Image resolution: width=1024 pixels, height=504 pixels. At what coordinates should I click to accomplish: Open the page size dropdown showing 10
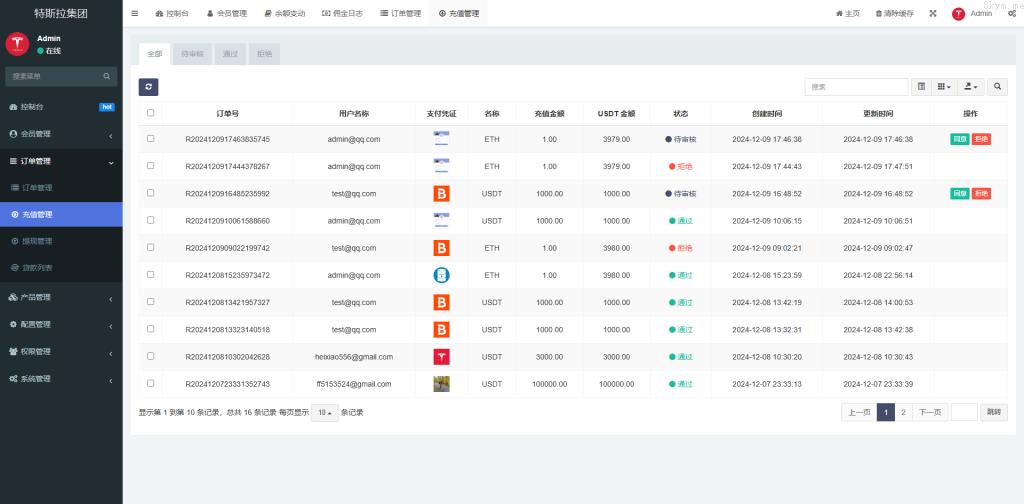point(324,412)
